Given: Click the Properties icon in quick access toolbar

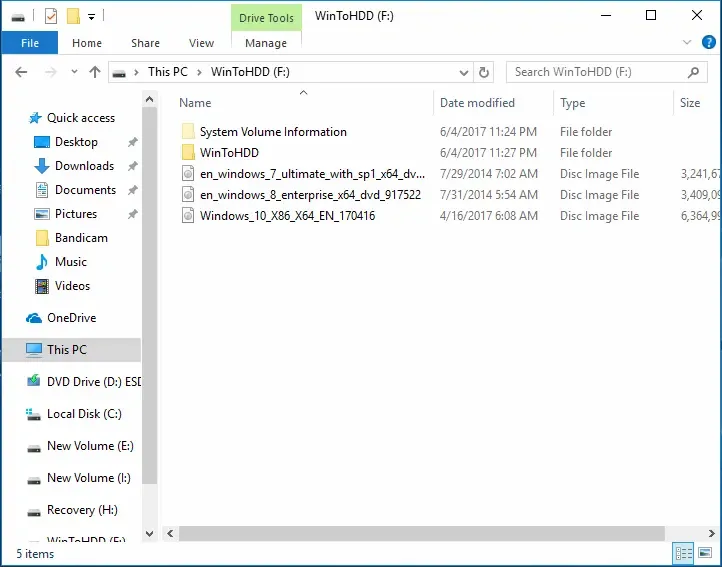Looking at the screenshot, I should (51, 17).
